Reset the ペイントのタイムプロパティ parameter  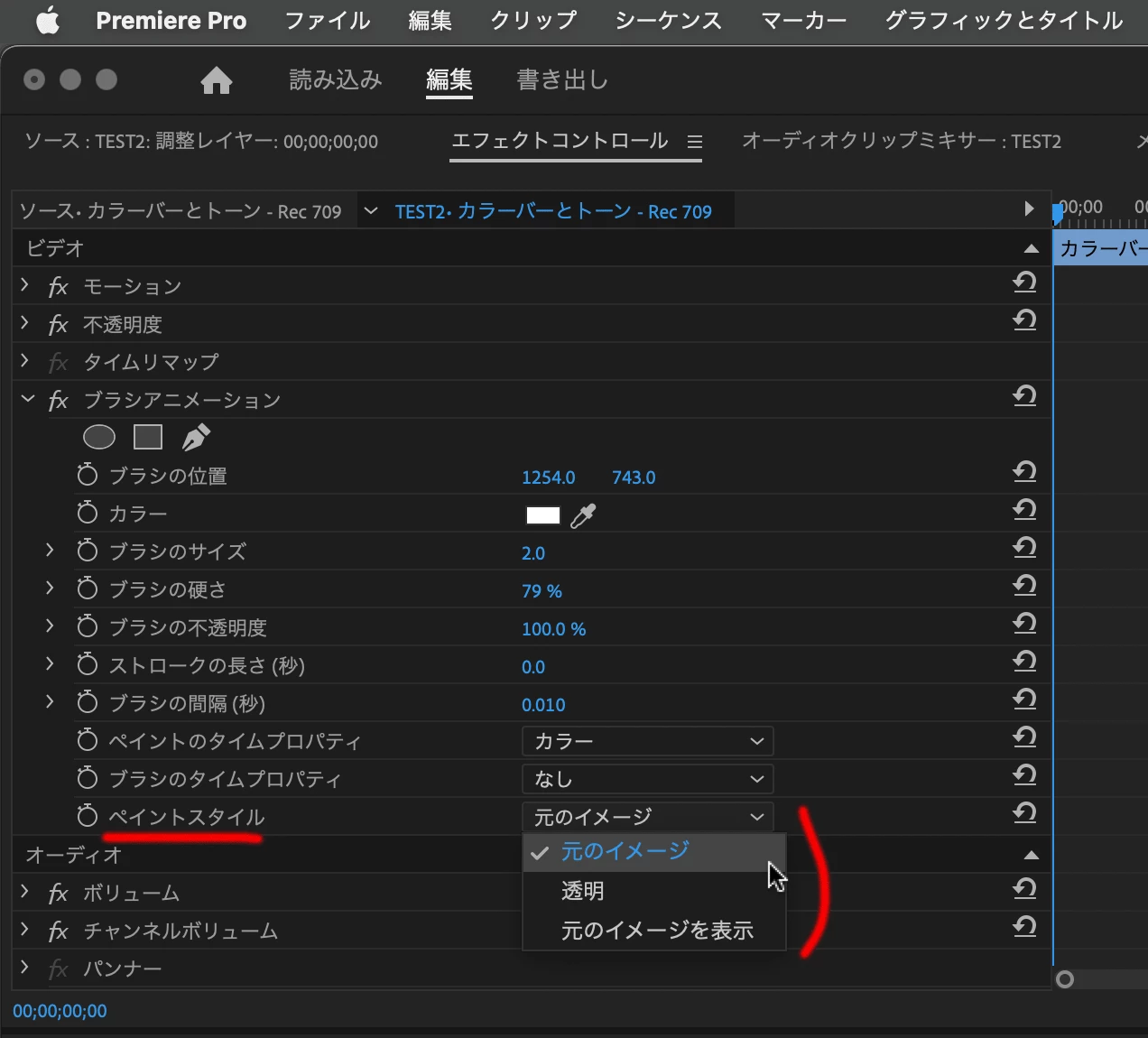click(x=1024, y=738)
